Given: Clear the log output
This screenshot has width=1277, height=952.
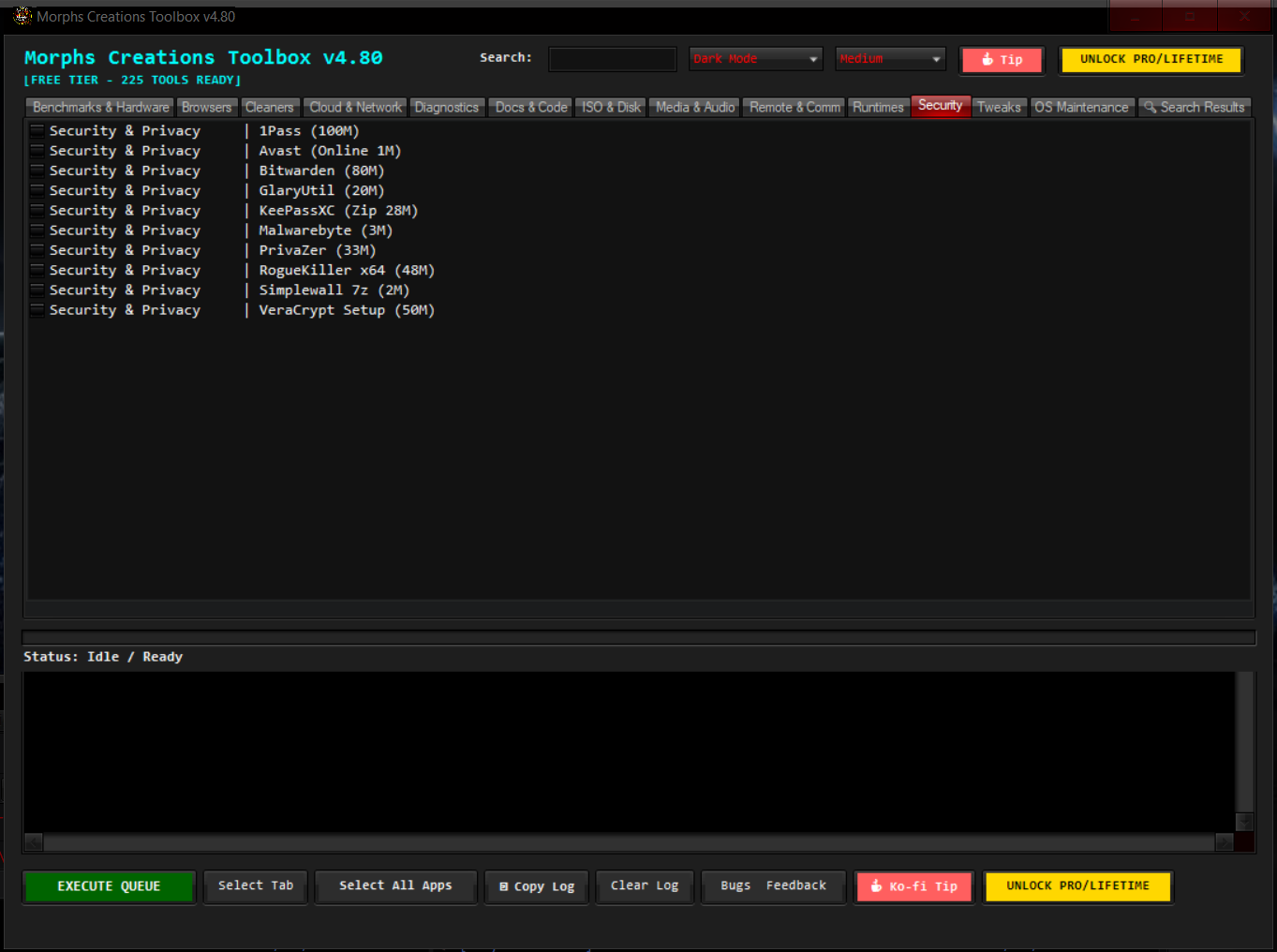Looking at the screenshot, I should pyautogui.click(x=645, y=886).
